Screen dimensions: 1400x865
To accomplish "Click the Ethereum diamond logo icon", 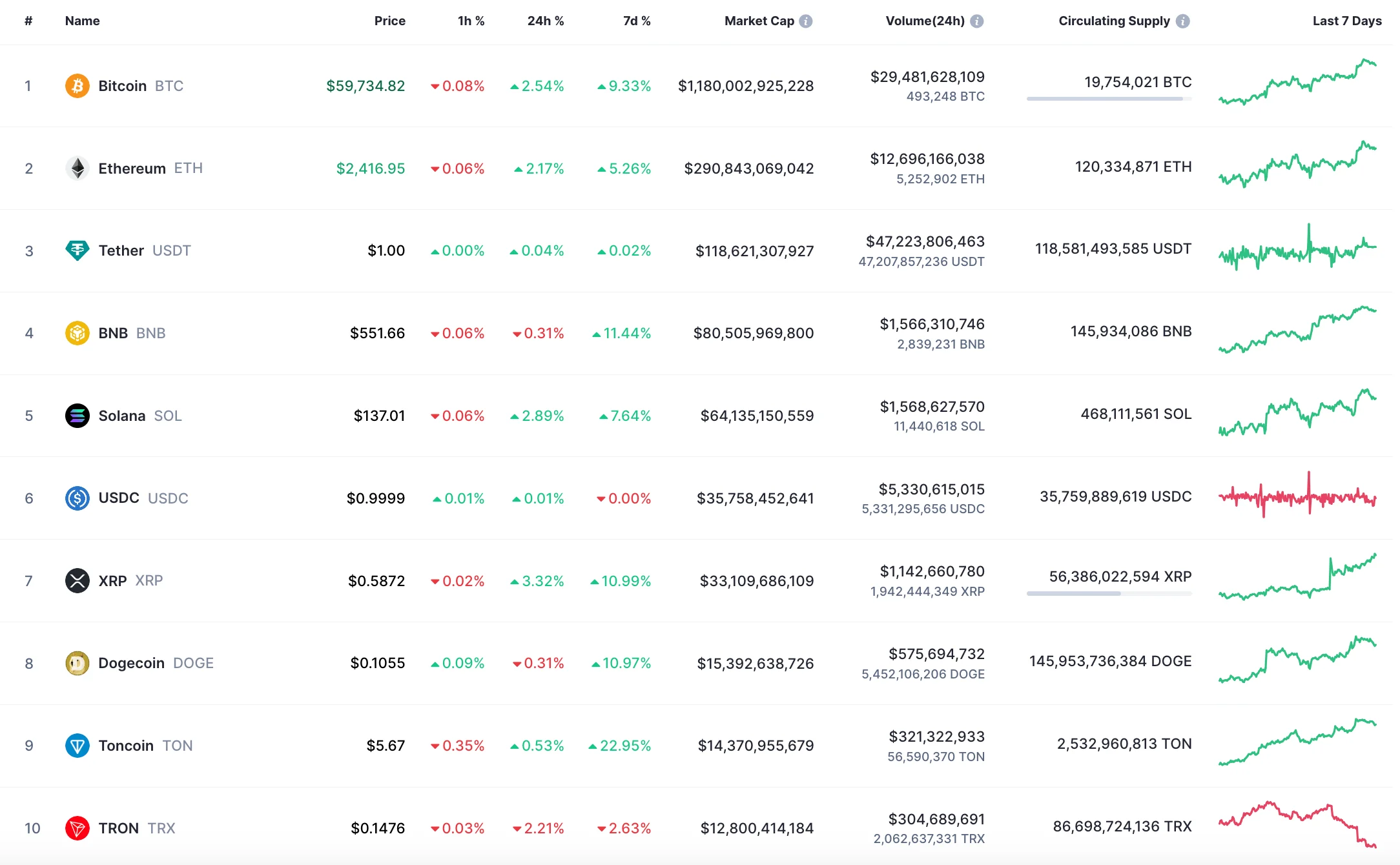I will (77, 168).
